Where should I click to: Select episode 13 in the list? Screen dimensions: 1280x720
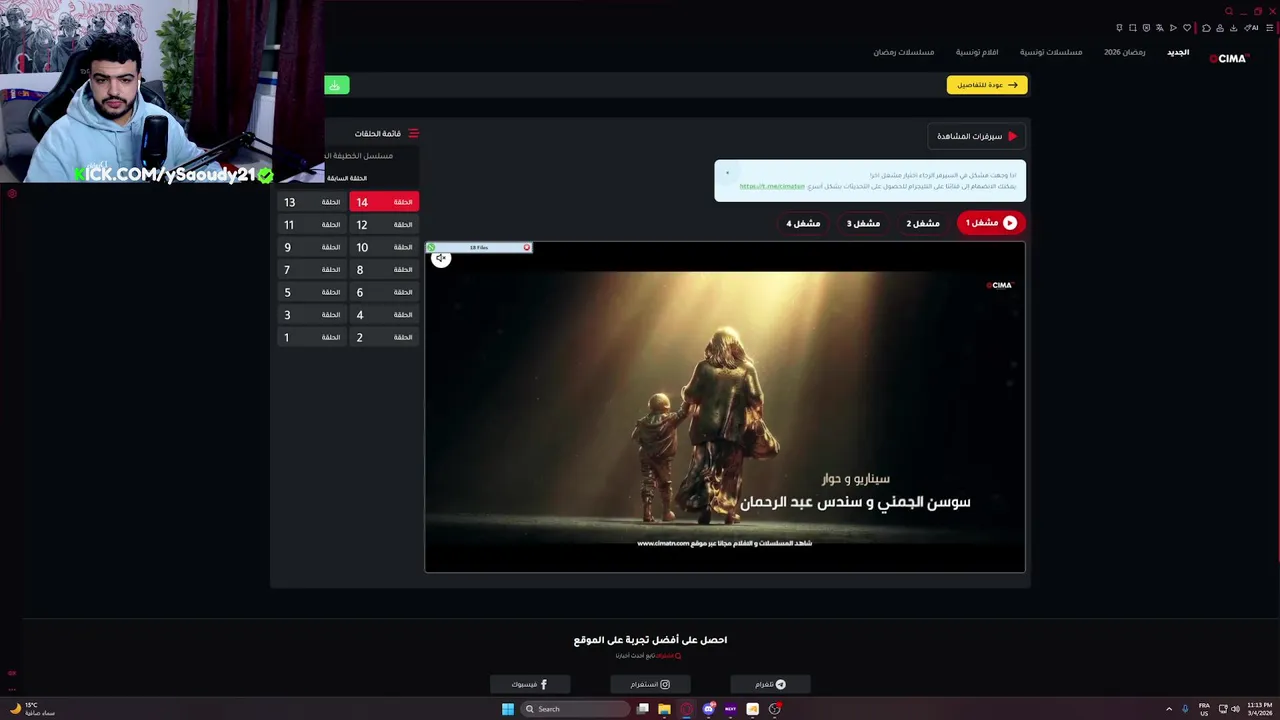tap(312, 202)
